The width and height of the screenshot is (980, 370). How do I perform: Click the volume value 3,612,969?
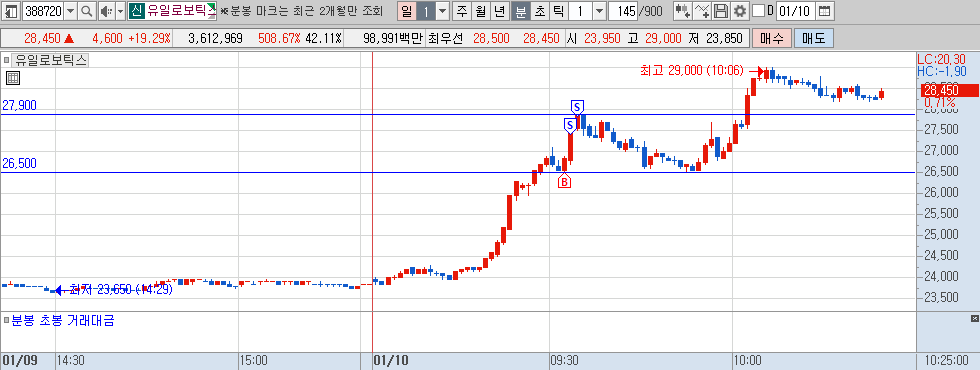point(215,39)
